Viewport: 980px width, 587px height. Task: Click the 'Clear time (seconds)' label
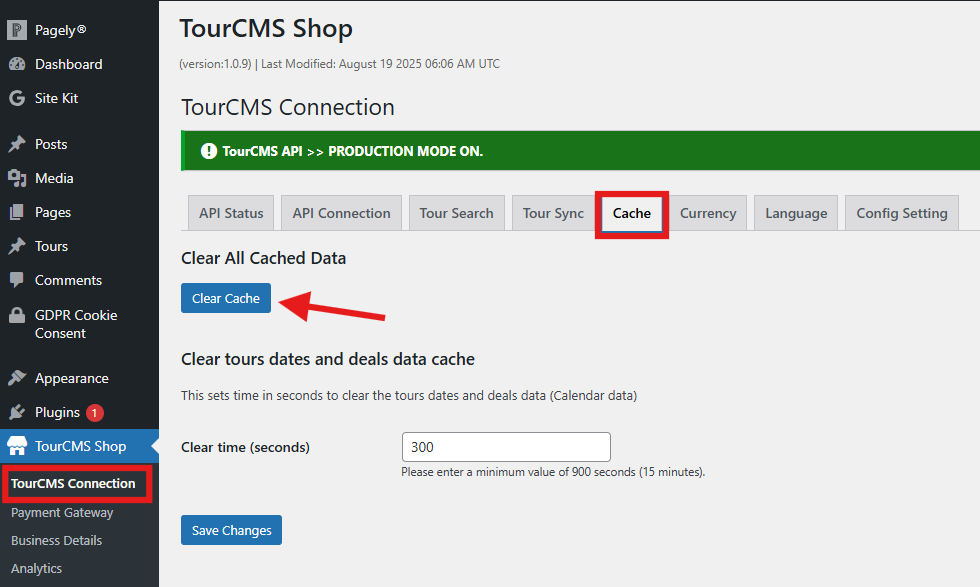(246, 448)
